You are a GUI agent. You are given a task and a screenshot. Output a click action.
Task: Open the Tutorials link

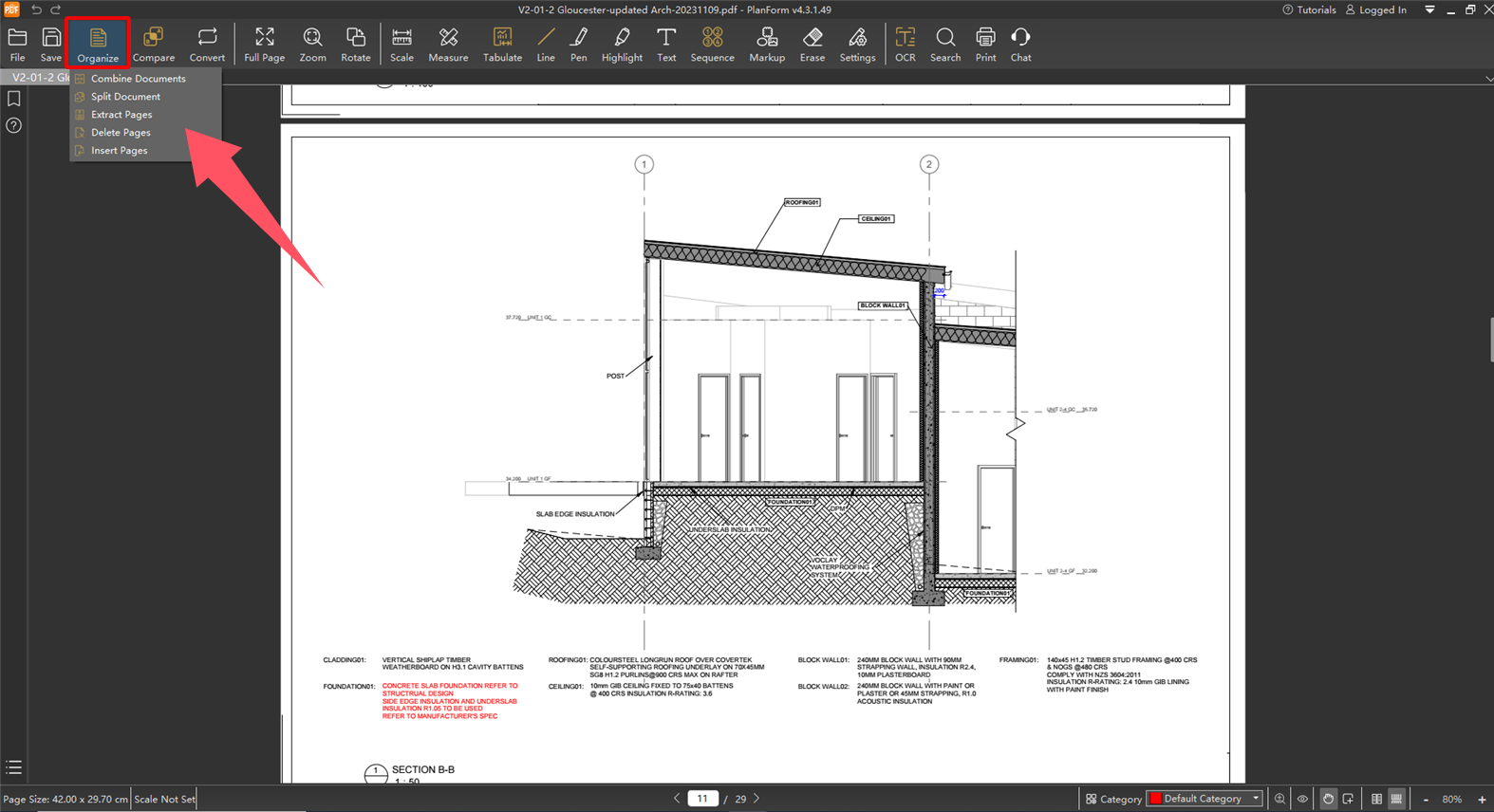[x=1309, y=9]
